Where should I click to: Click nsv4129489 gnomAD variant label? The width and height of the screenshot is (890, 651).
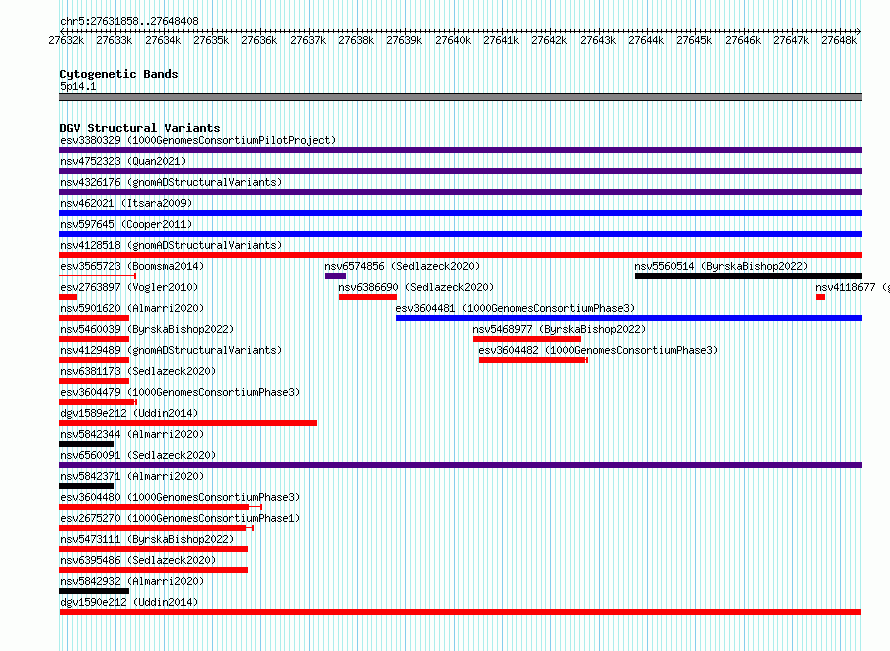(171, 350)
